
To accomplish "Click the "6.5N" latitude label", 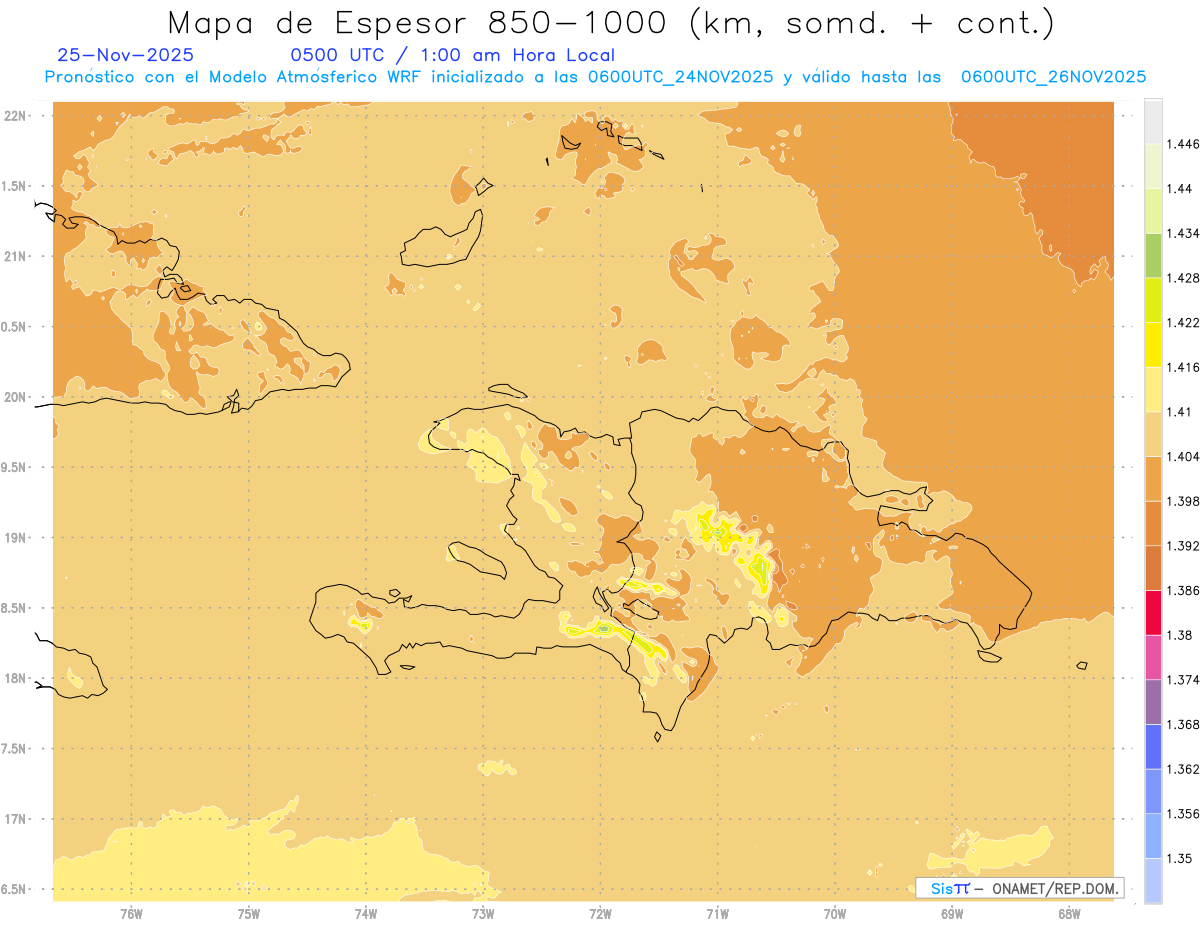I will tap(15, 889).
